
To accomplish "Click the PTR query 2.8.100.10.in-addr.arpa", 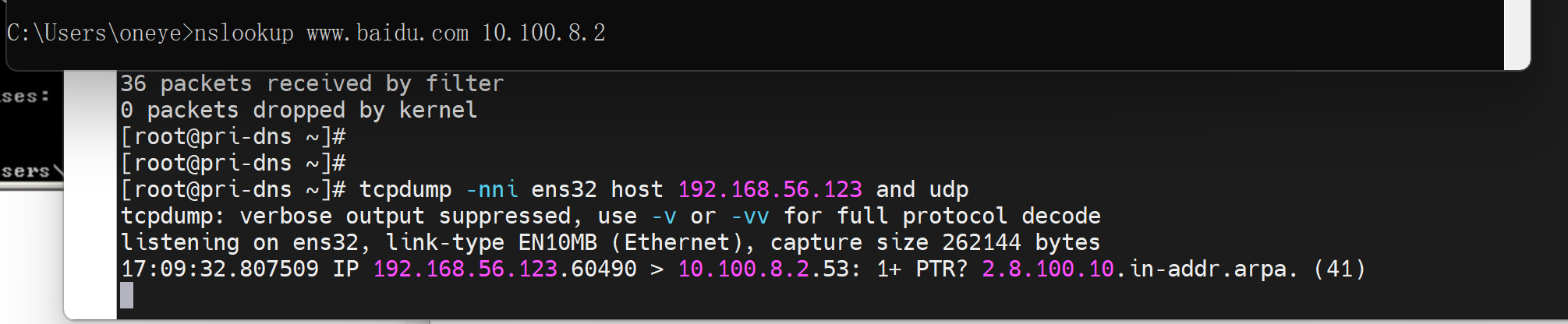I will pos(1138,269).
